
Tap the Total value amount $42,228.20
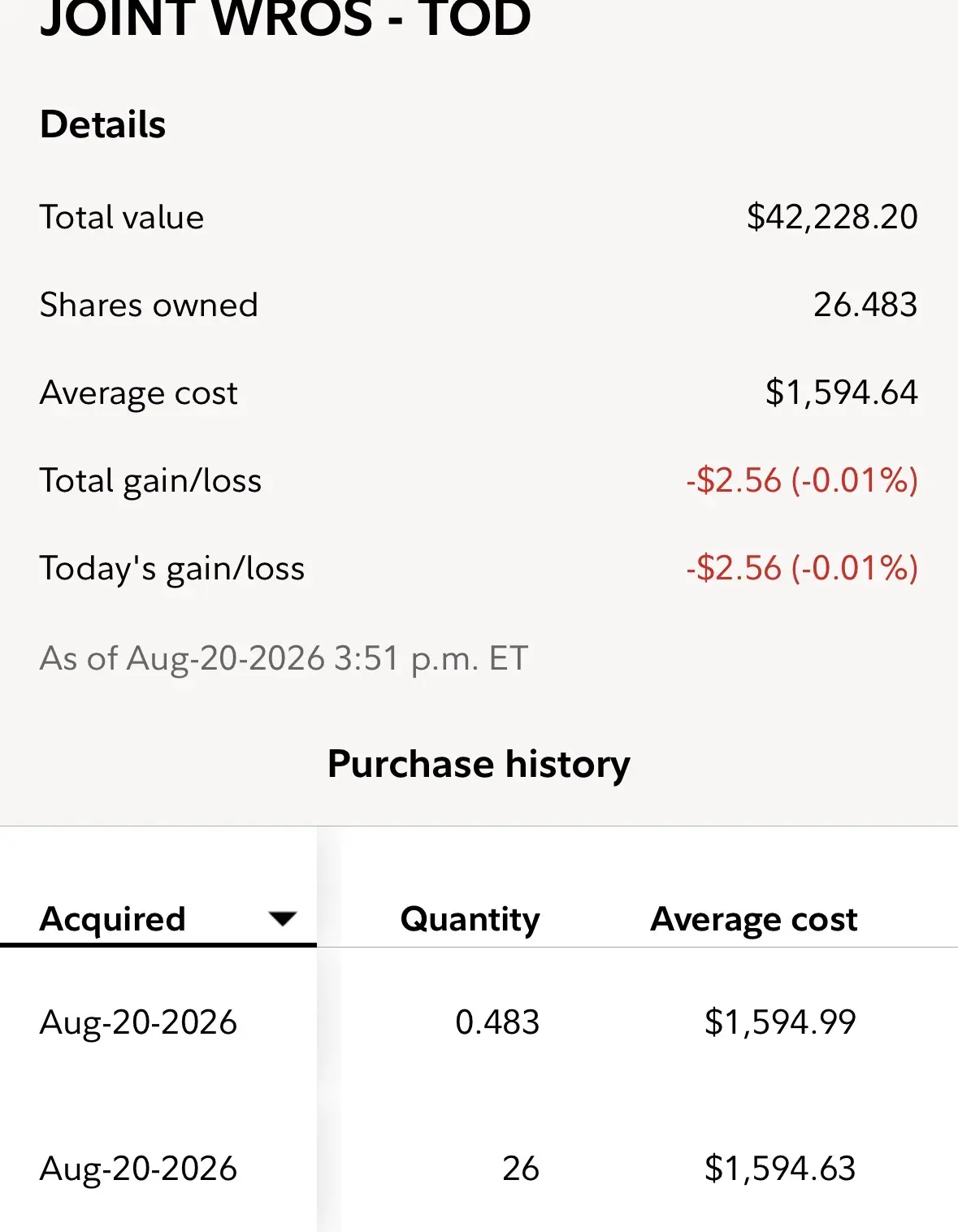click(832, 217)
